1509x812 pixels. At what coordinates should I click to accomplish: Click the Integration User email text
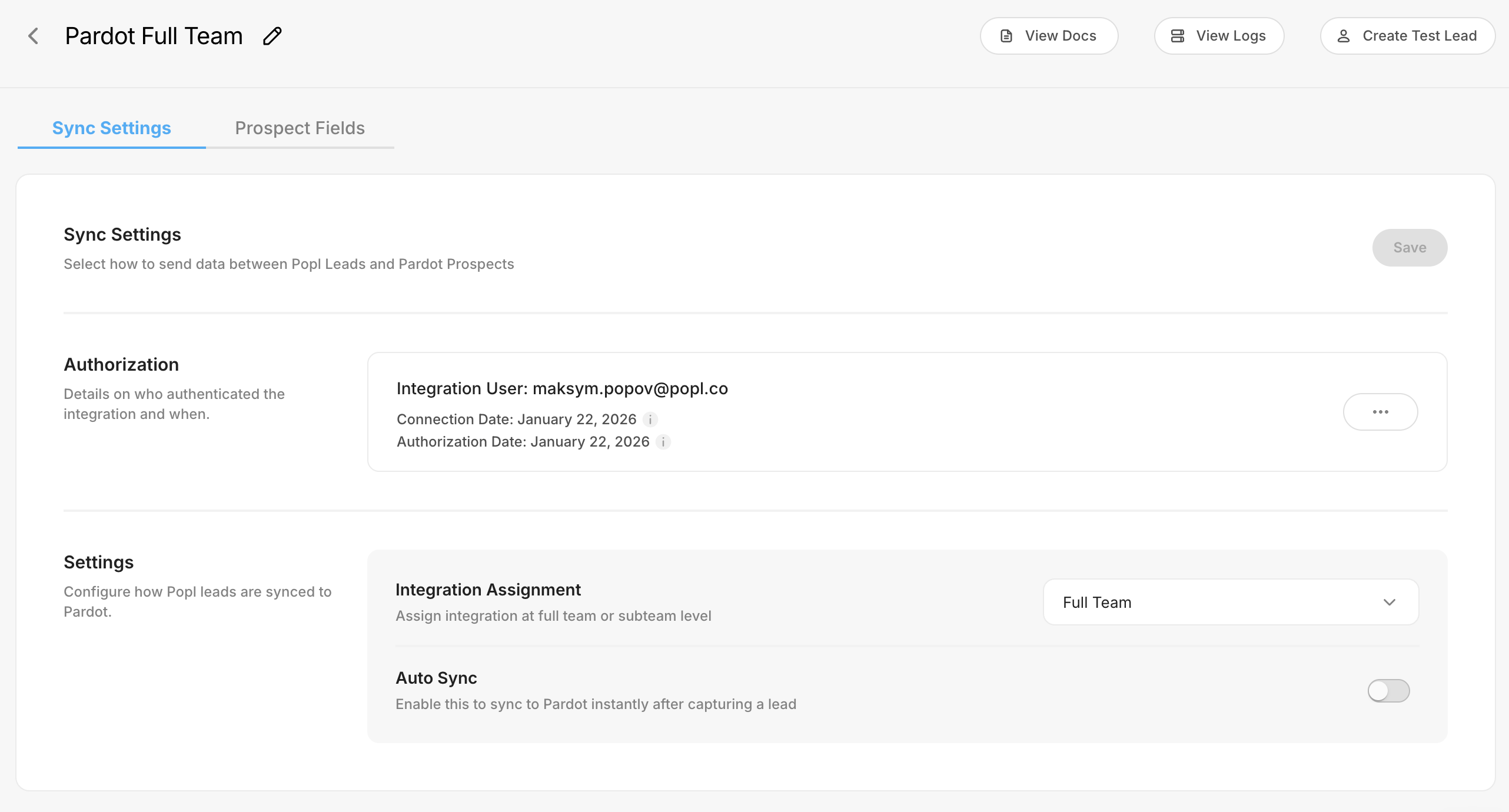click(630, 388)
